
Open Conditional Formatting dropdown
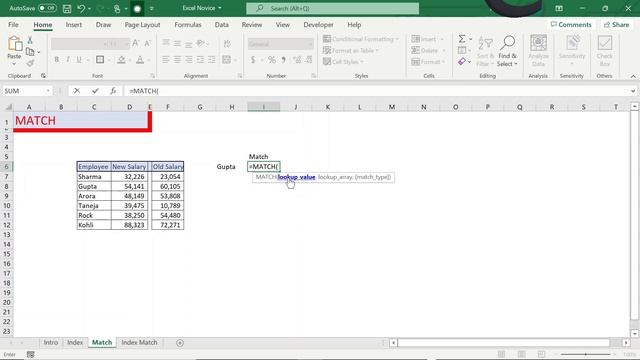[x=361, y=39]
